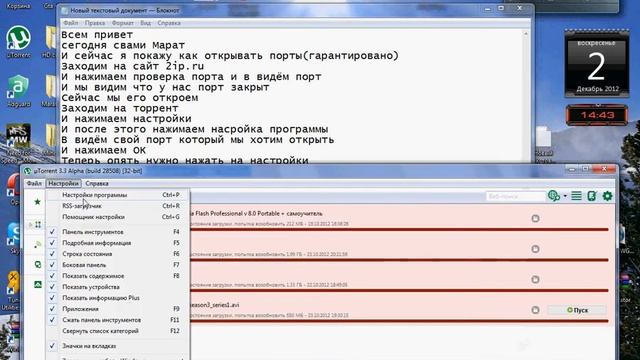Click the uTorrent title bar logo icon

pos(28,171)
